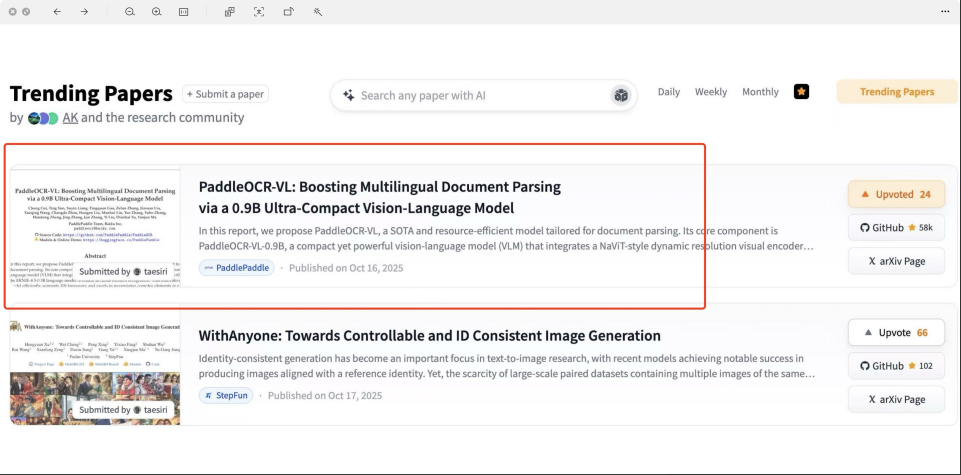This screenshot has height=475, width=961.
Task: Open the GitHub 58k stars button
Action: [896, 228]
